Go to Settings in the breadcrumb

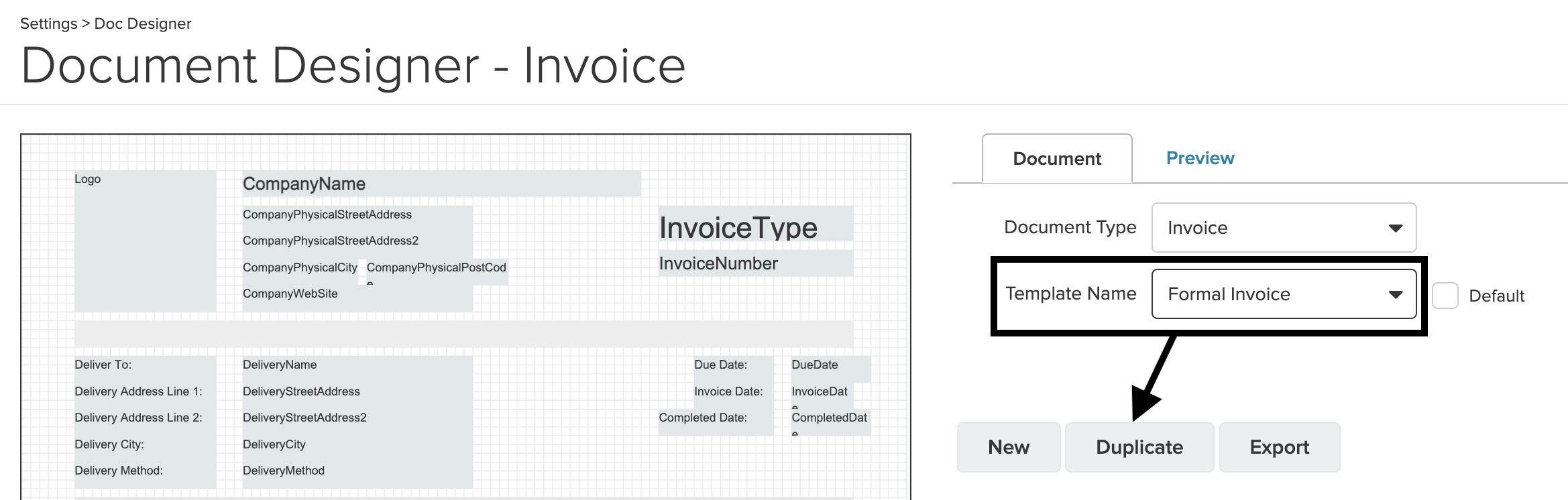(48, 23)
